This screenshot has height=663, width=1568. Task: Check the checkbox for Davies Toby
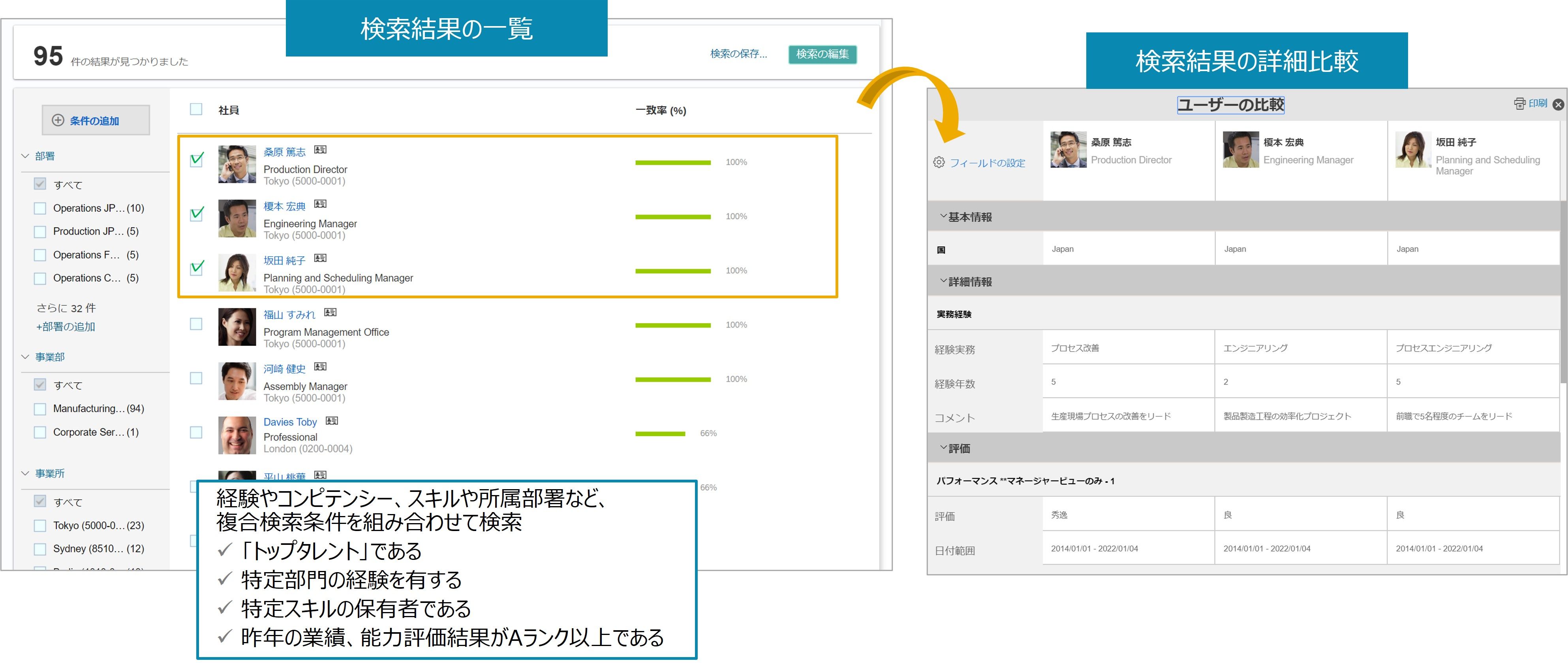tap(196, 432)
